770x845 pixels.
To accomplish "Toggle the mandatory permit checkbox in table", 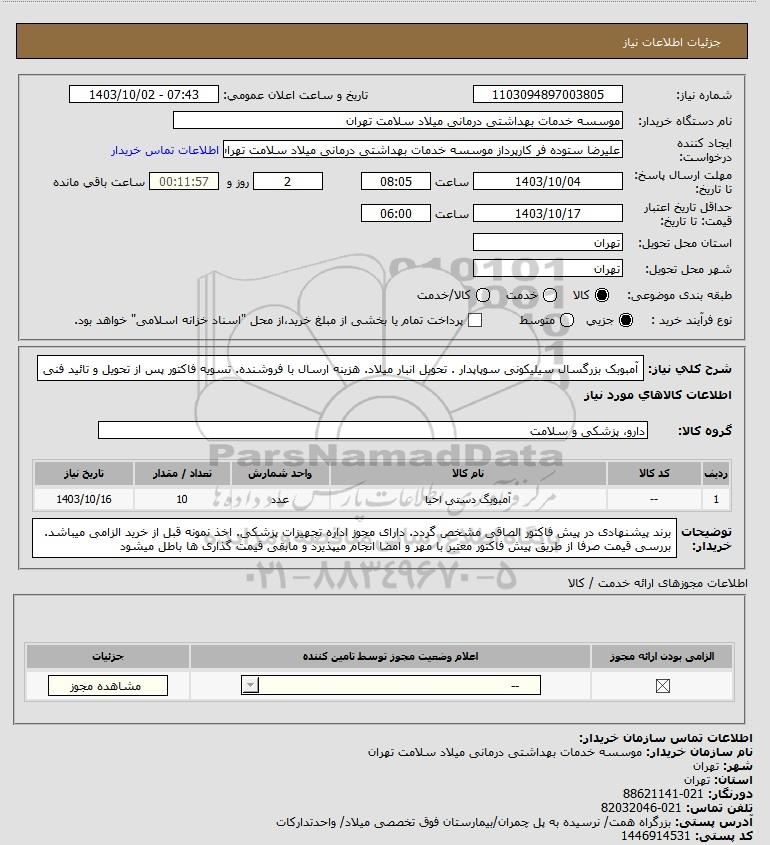I will [662, 686].
